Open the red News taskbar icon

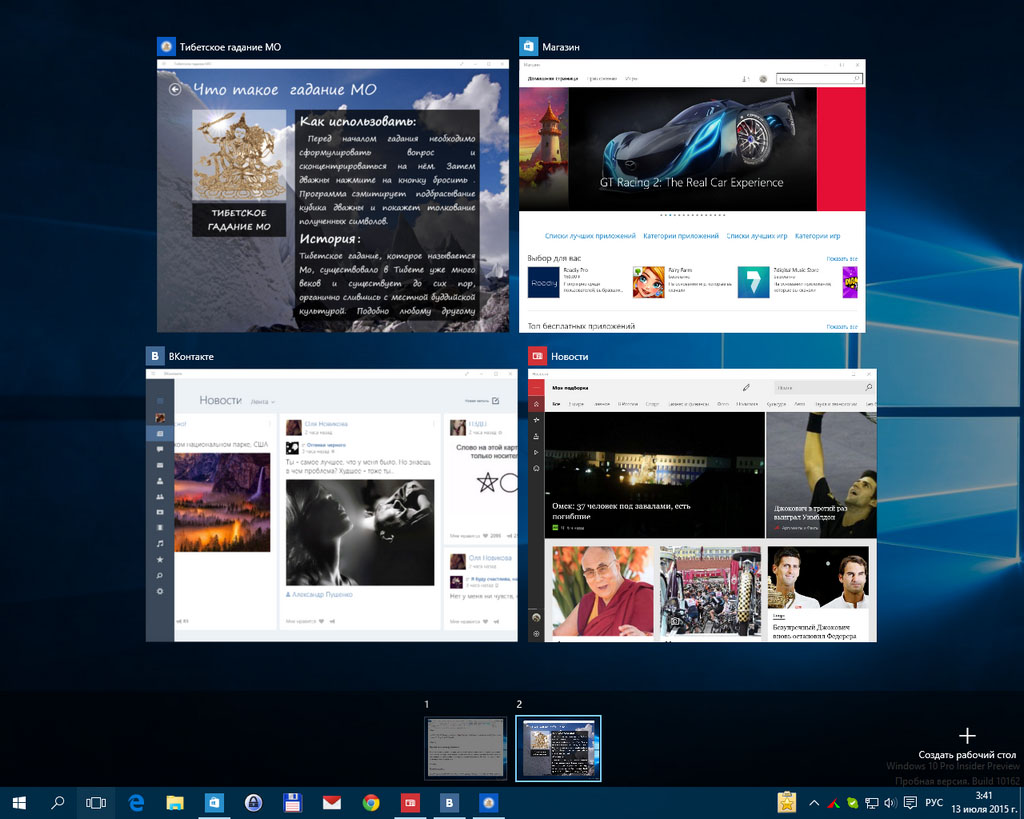coord(410,803)
